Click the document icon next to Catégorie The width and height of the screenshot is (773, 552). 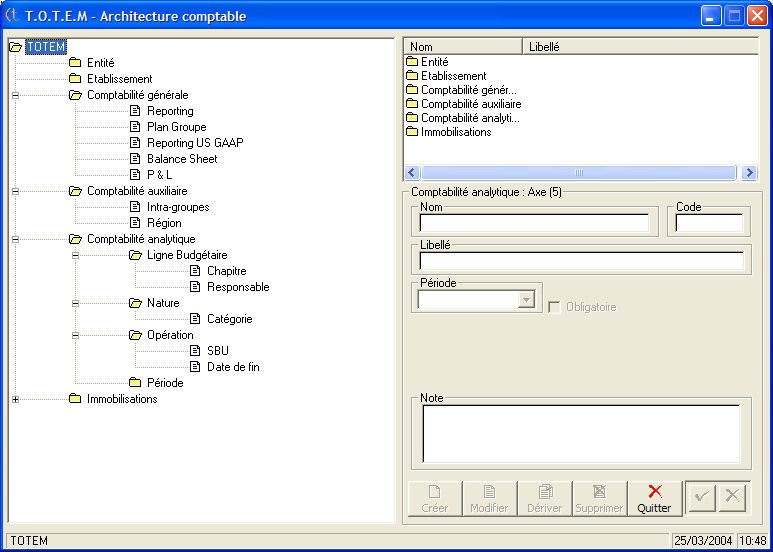[x=195, y=319]
